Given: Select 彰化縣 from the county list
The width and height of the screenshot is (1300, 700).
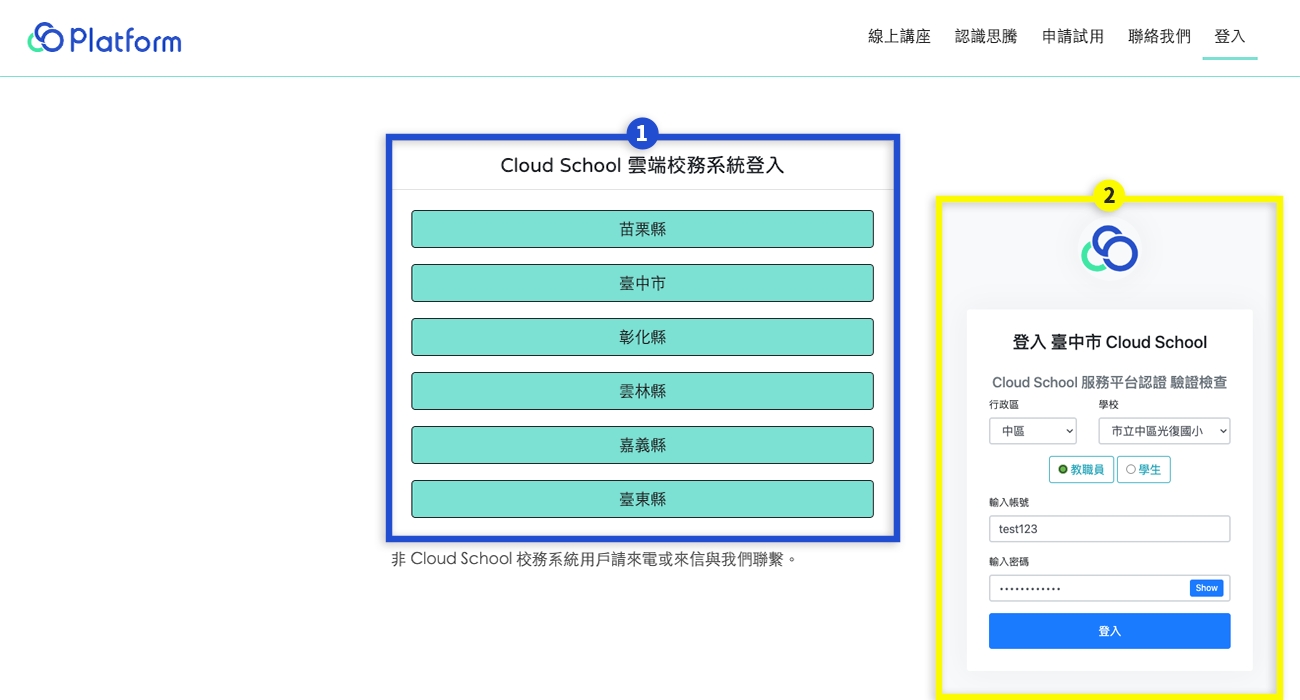Looking at the screenshot, I should [642, 337].
